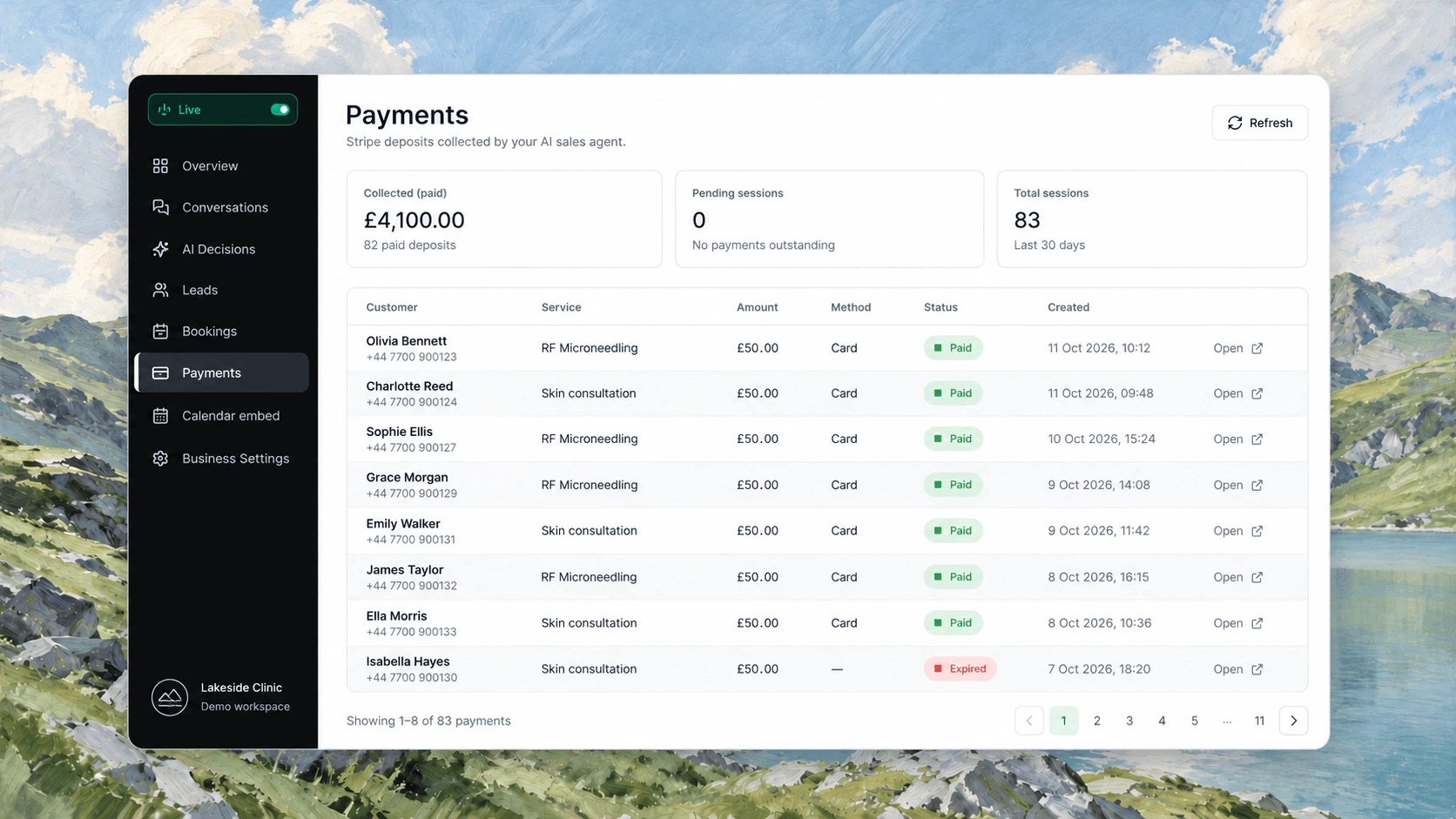Click the Business Settings gear icon
The height and width of the screenshot is (819, 1456).
160,458
